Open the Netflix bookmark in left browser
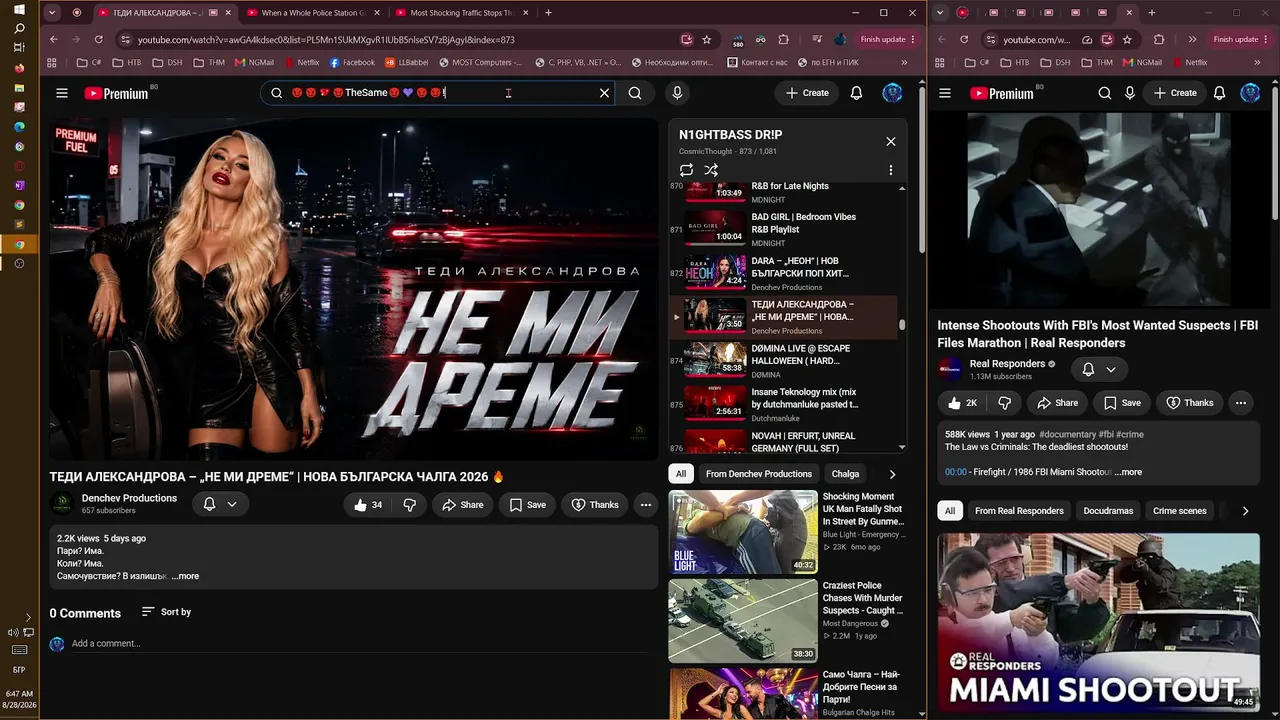The image size is (1280, 720). click(301, 62)
